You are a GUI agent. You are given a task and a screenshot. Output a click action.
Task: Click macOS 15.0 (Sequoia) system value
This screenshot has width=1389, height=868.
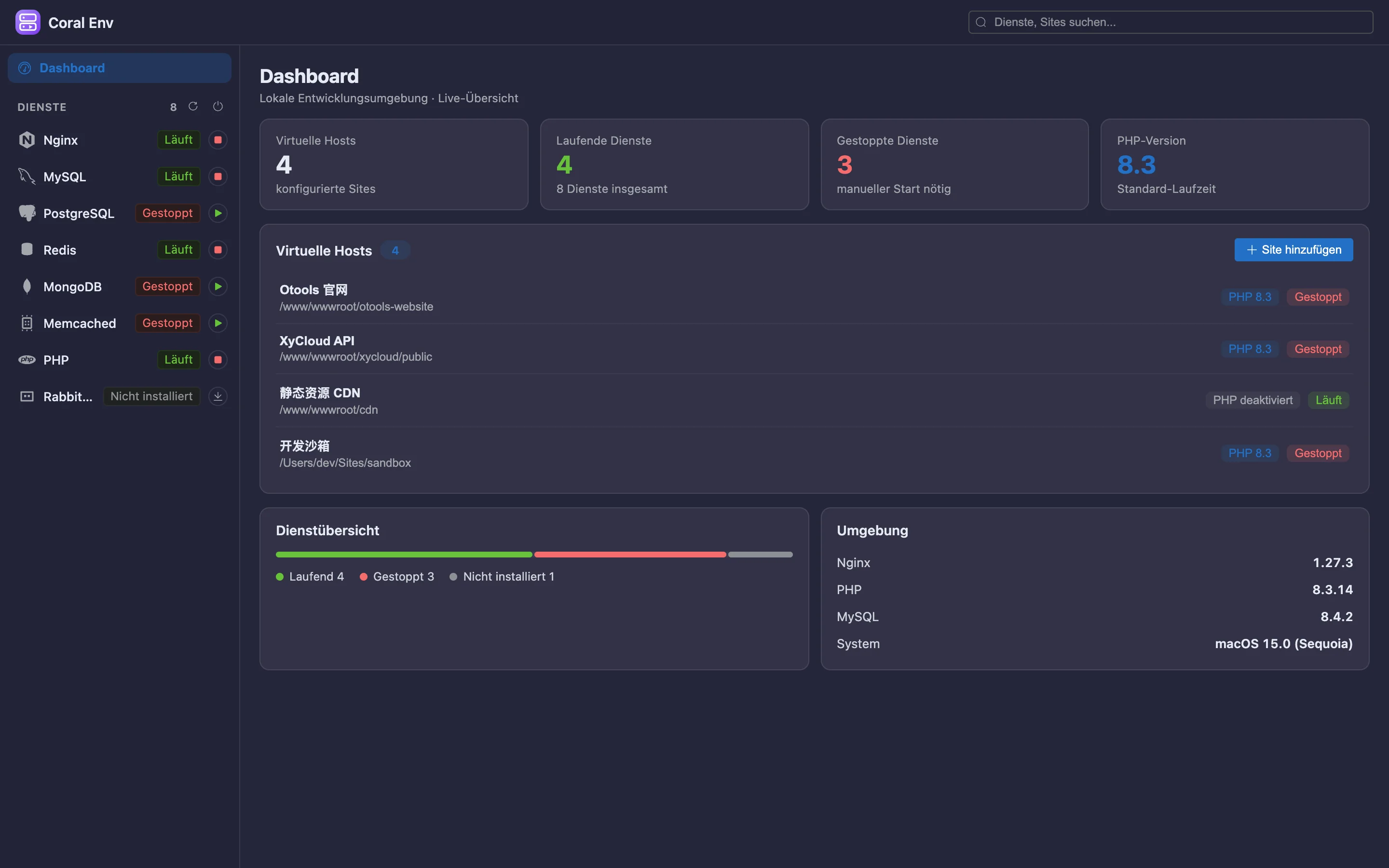click(x=1283, y=644)
